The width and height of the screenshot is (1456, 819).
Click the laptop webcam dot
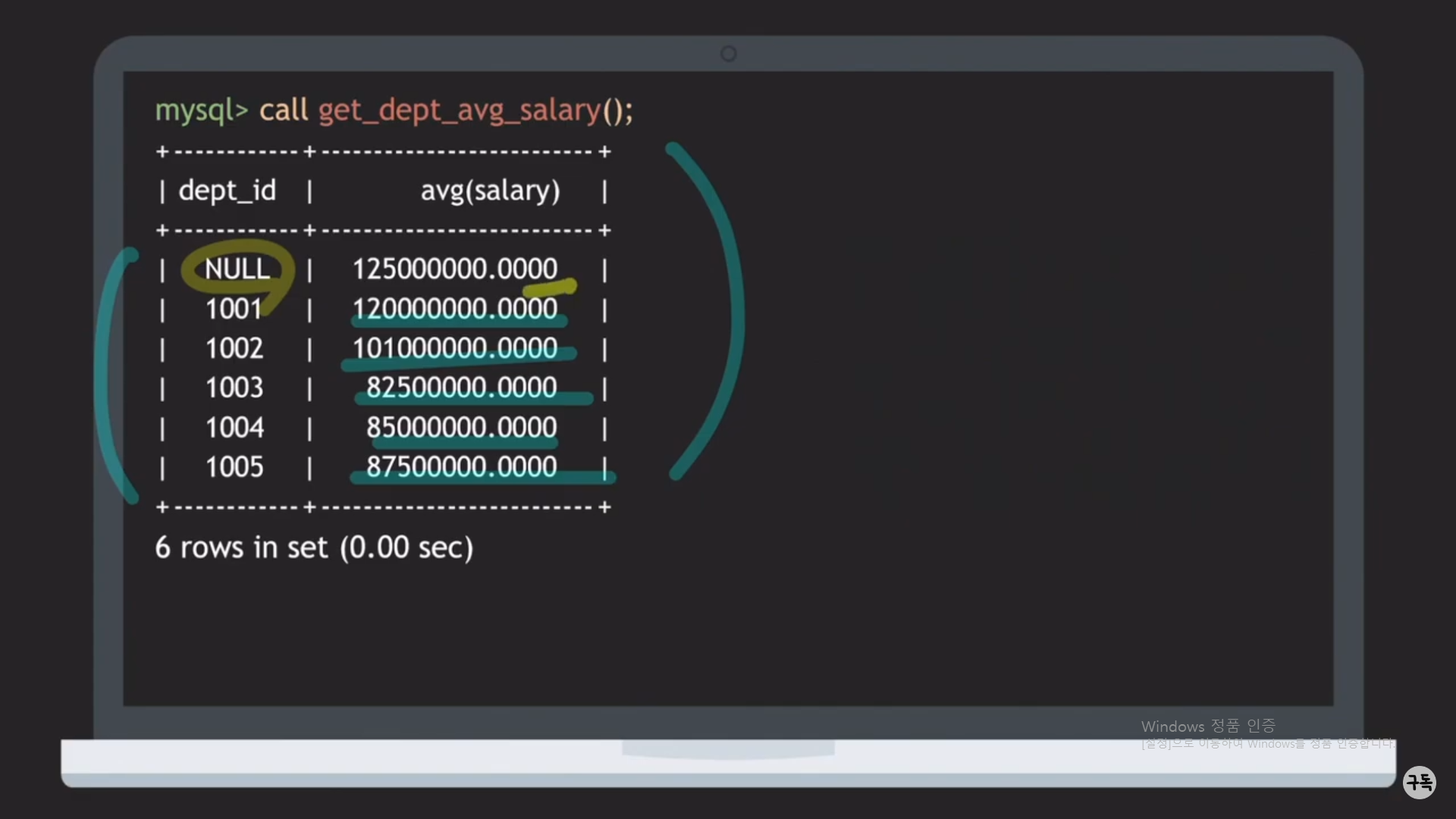728,54
